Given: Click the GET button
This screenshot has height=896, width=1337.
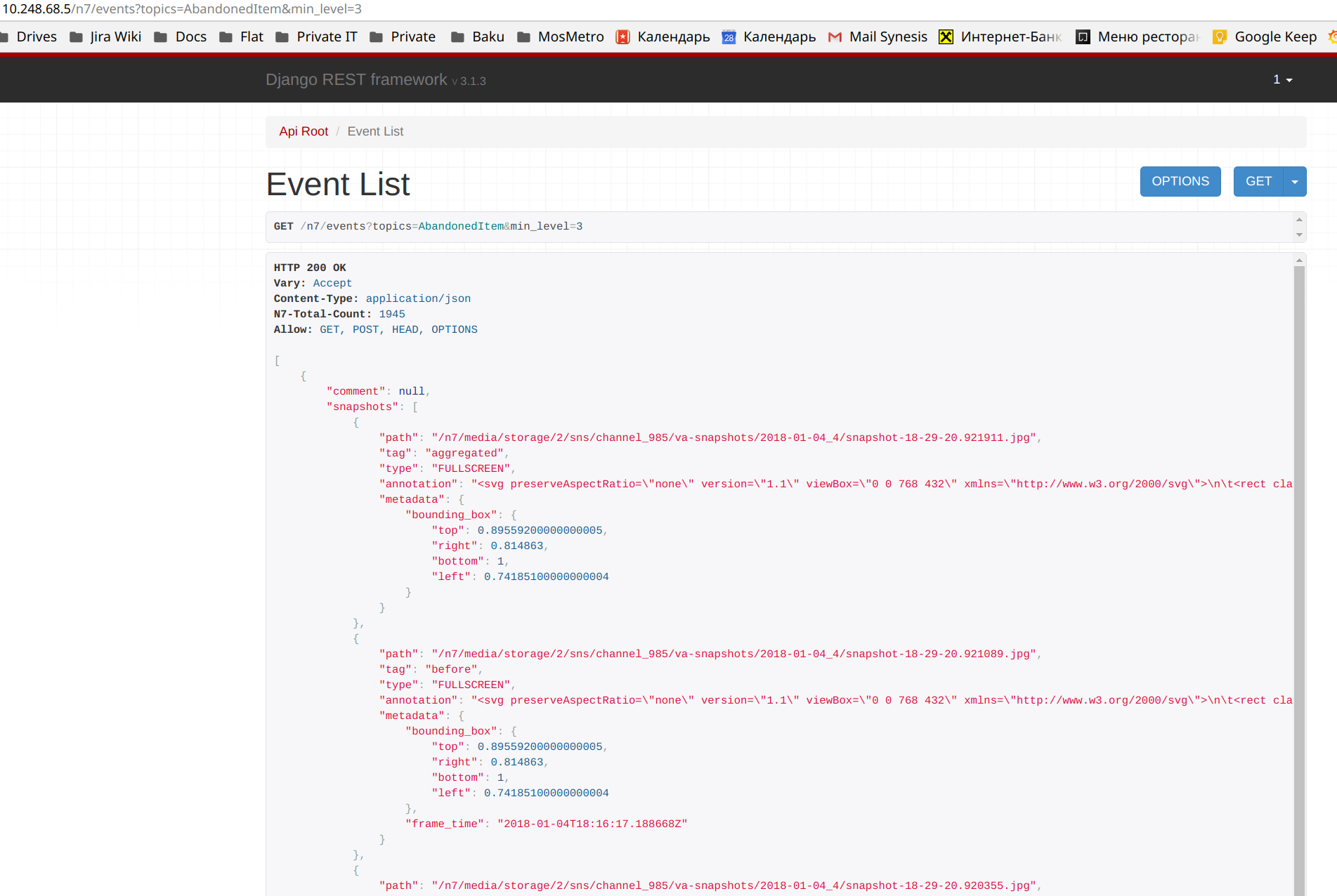Looking at the screenshot, I should pyautogui.click(x=1258, y=181).
